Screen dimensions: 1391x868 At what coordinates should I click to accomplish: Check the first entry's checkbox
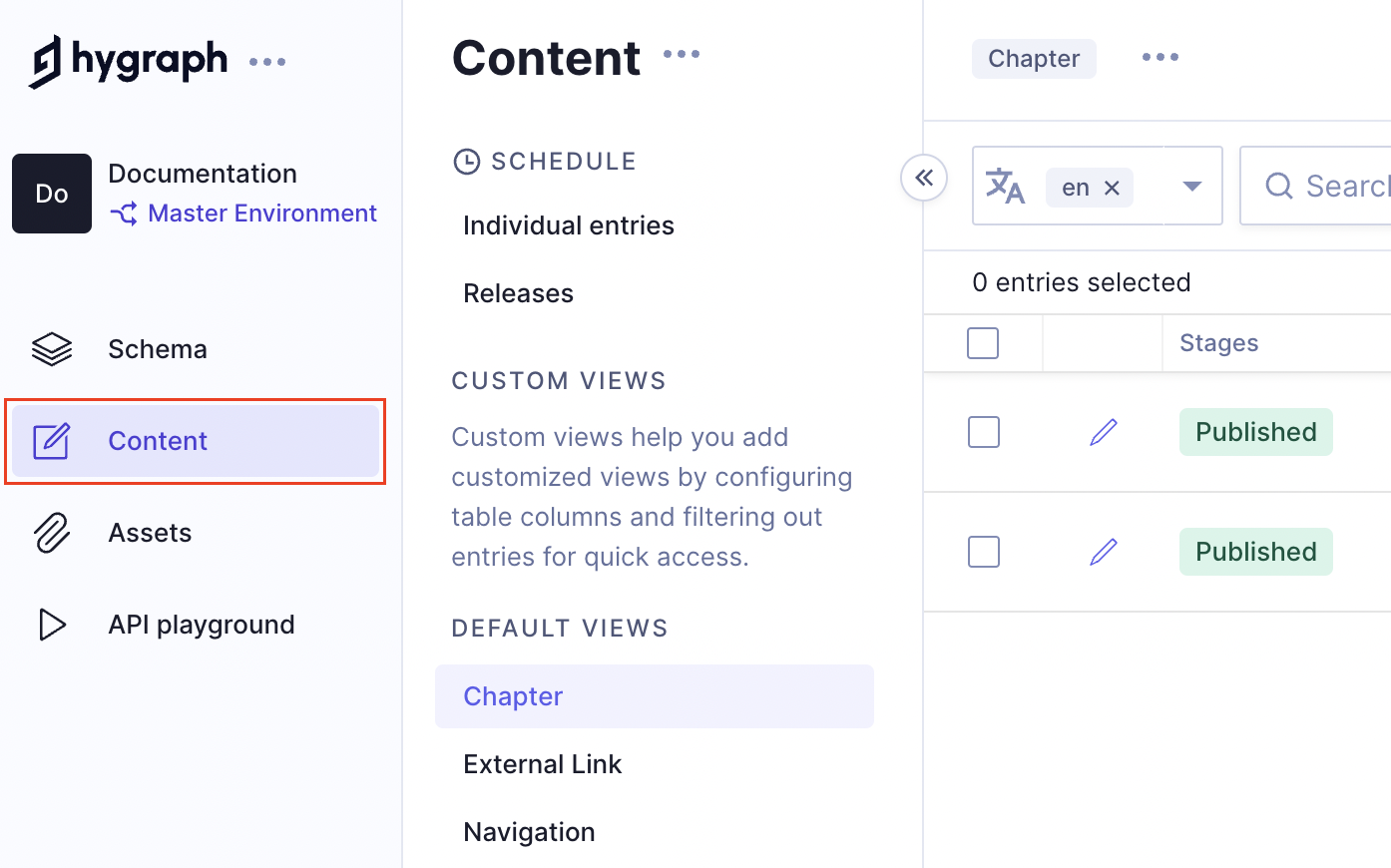[984, 432]
